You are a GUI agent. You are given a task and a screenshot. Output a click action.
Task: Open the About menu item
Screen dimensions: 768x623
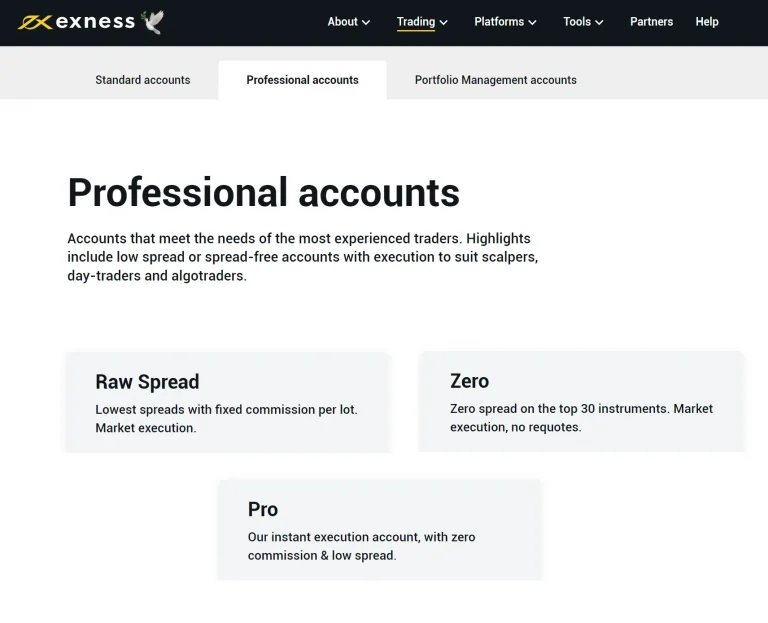click(x=342, y=22)
